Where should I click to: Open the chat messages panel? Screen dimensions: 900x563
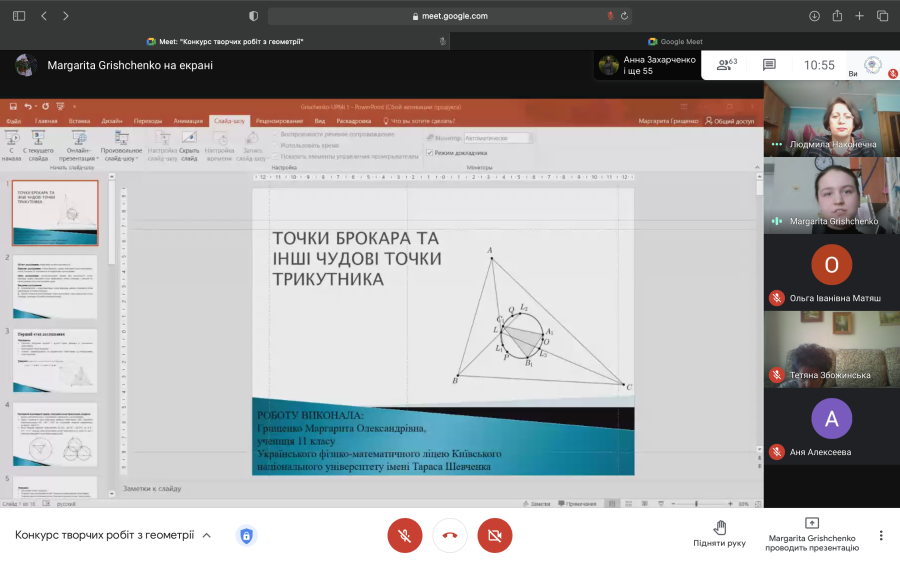point(769,65)
